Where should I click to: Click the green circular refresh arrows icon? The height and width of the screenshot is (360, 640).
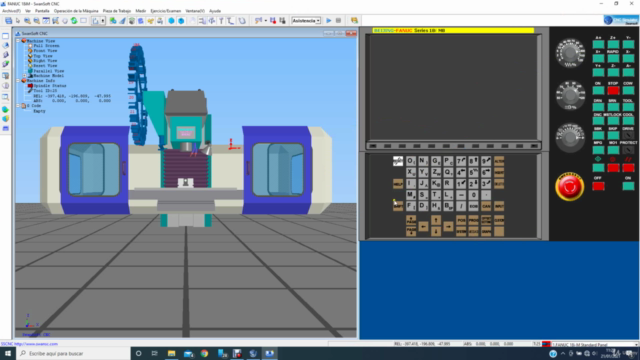click(x=74, y=20)
